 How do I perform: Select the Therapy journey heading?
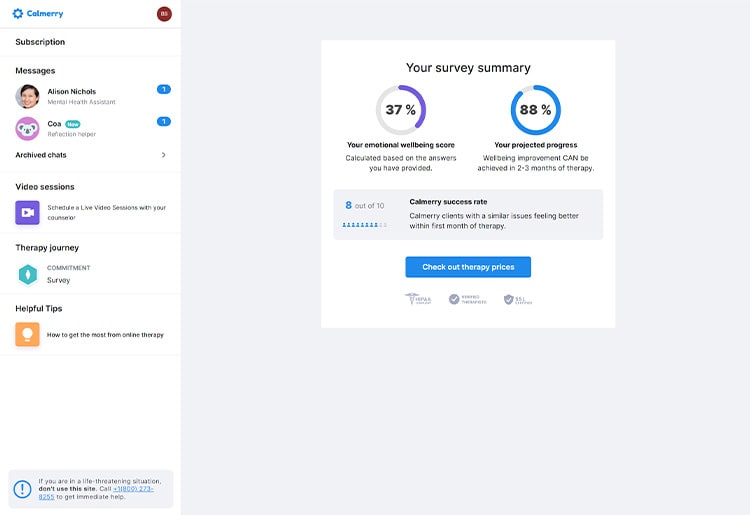coord(47,248)
